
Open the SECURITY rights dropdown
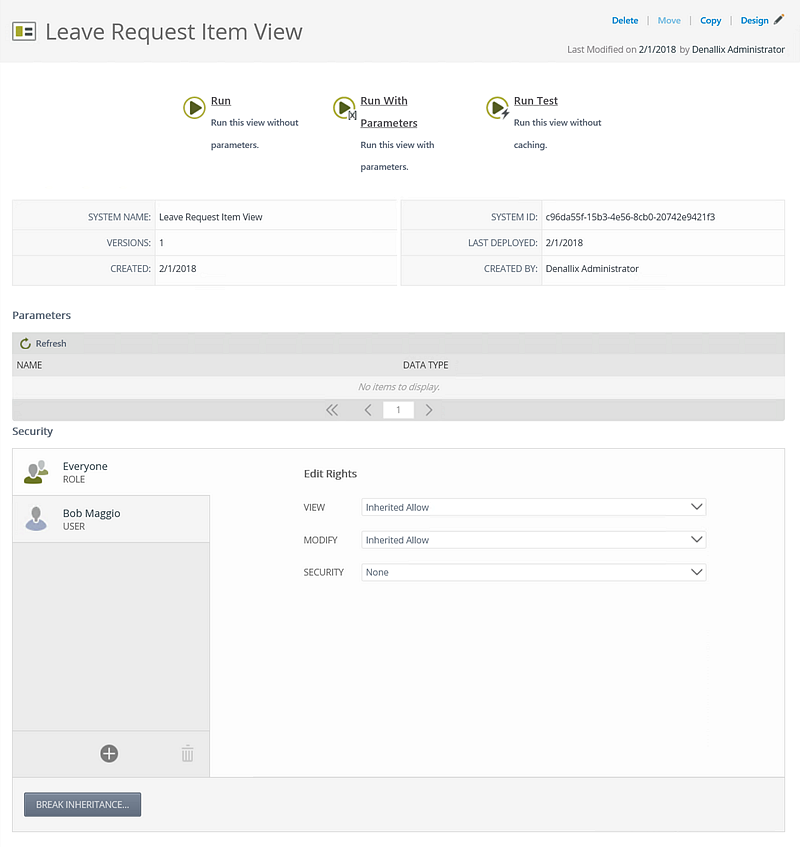click(534, 572)
